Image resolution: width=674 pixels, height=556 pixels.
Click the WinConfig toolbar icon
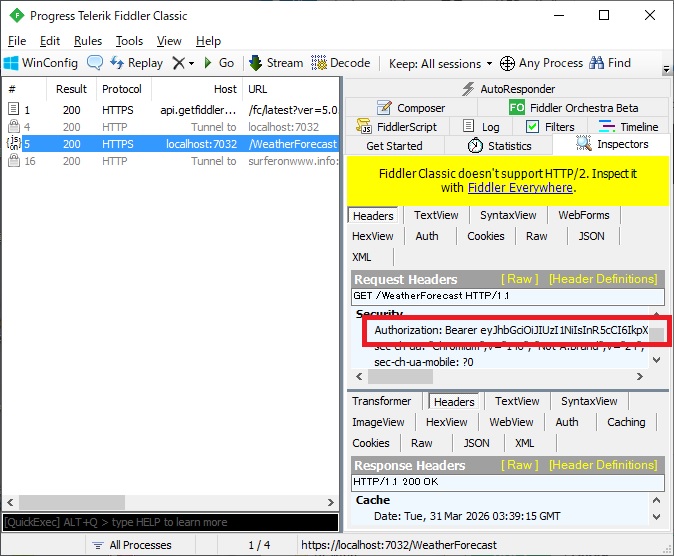click(12, 63)
